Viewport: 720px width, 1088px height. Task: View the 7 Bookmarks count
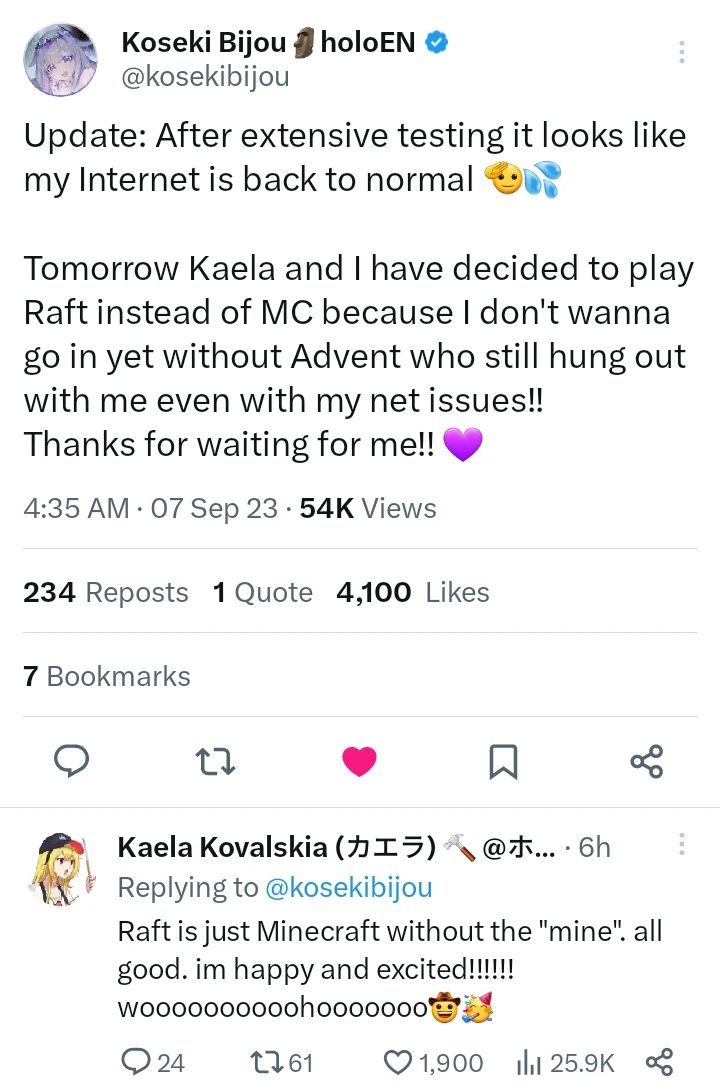106,676
